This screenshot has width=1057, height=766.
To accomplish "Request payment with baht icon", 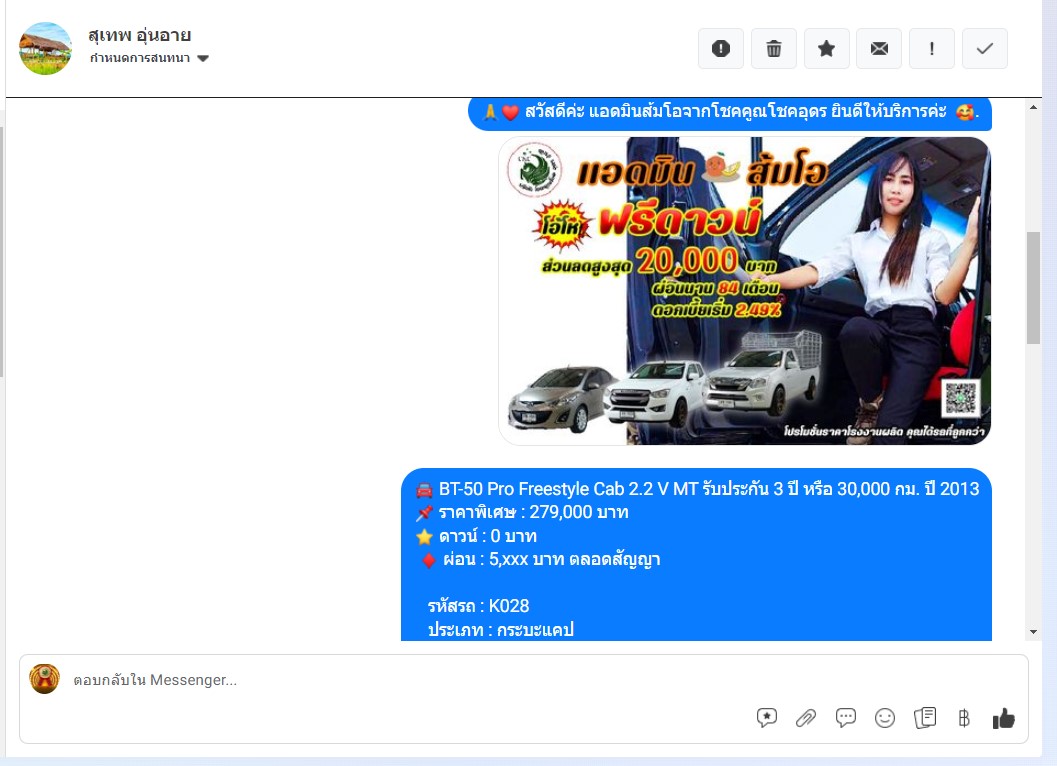I will click(x=964, y=718).
